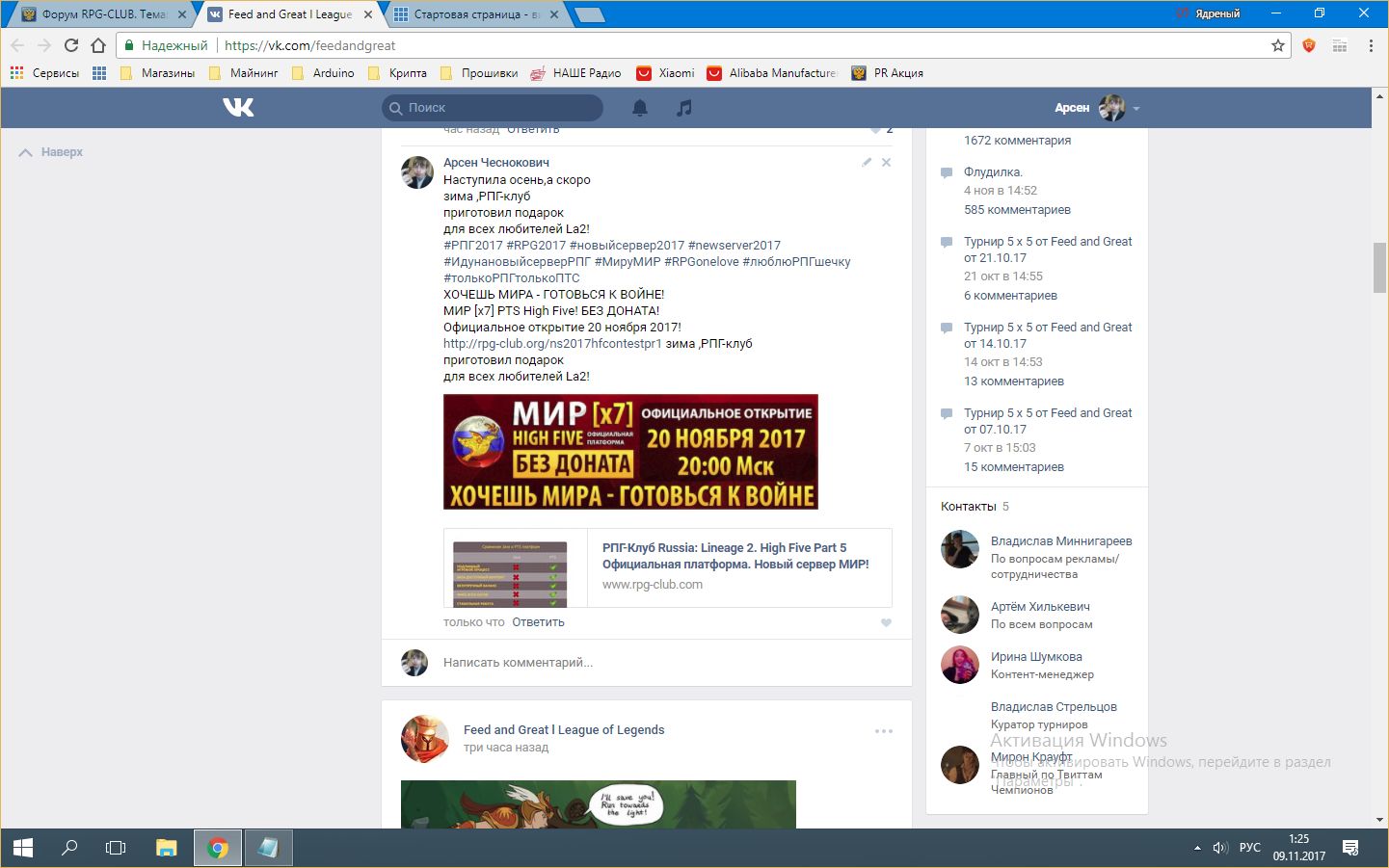Open Arduino bookmarks folder
The image size is (1389, 868).
pos(323,73)
